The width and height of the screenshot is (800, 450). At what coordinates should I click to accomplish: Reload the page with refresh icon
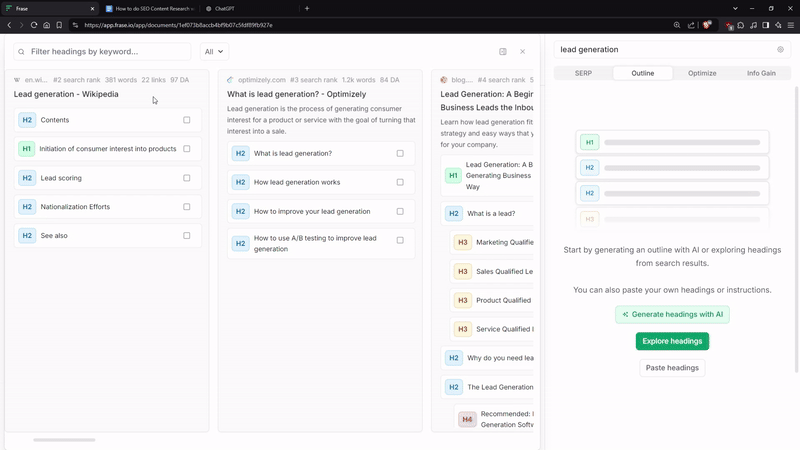34,25
